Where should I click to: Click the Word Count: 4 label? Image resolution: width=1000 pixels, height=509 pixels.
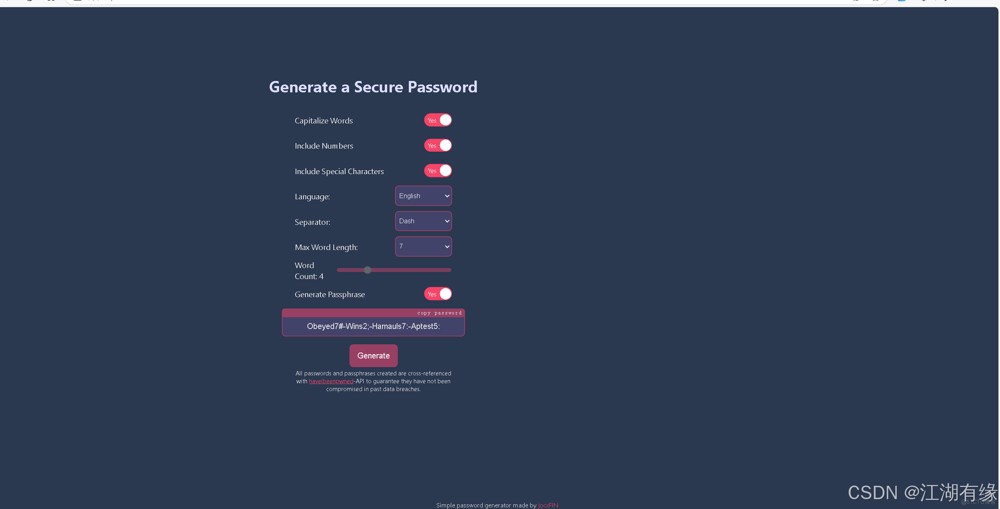click(309, 270)
